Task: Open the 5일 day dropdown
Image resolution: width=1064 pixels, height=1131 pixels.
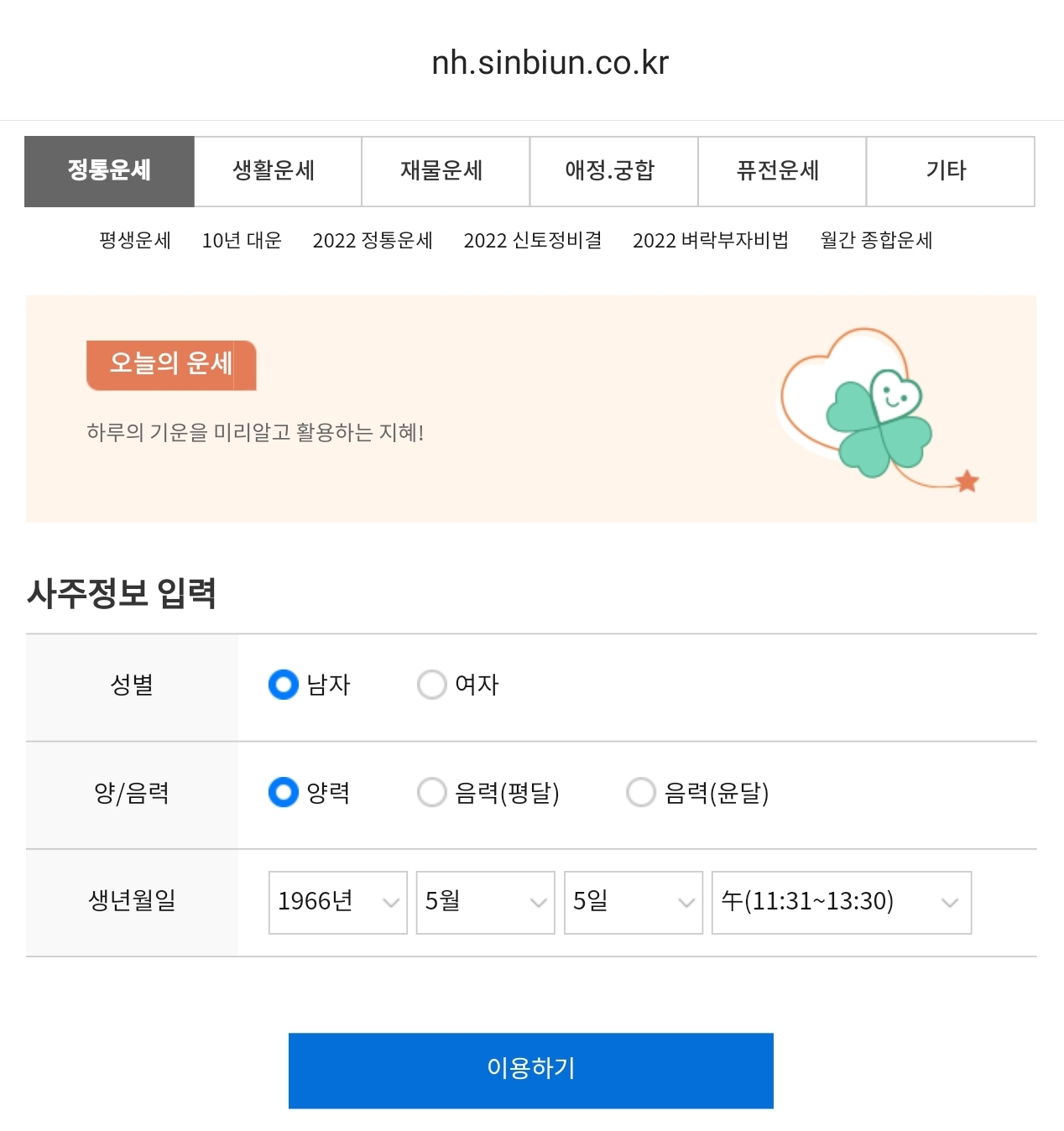Action: pos(634,902)
